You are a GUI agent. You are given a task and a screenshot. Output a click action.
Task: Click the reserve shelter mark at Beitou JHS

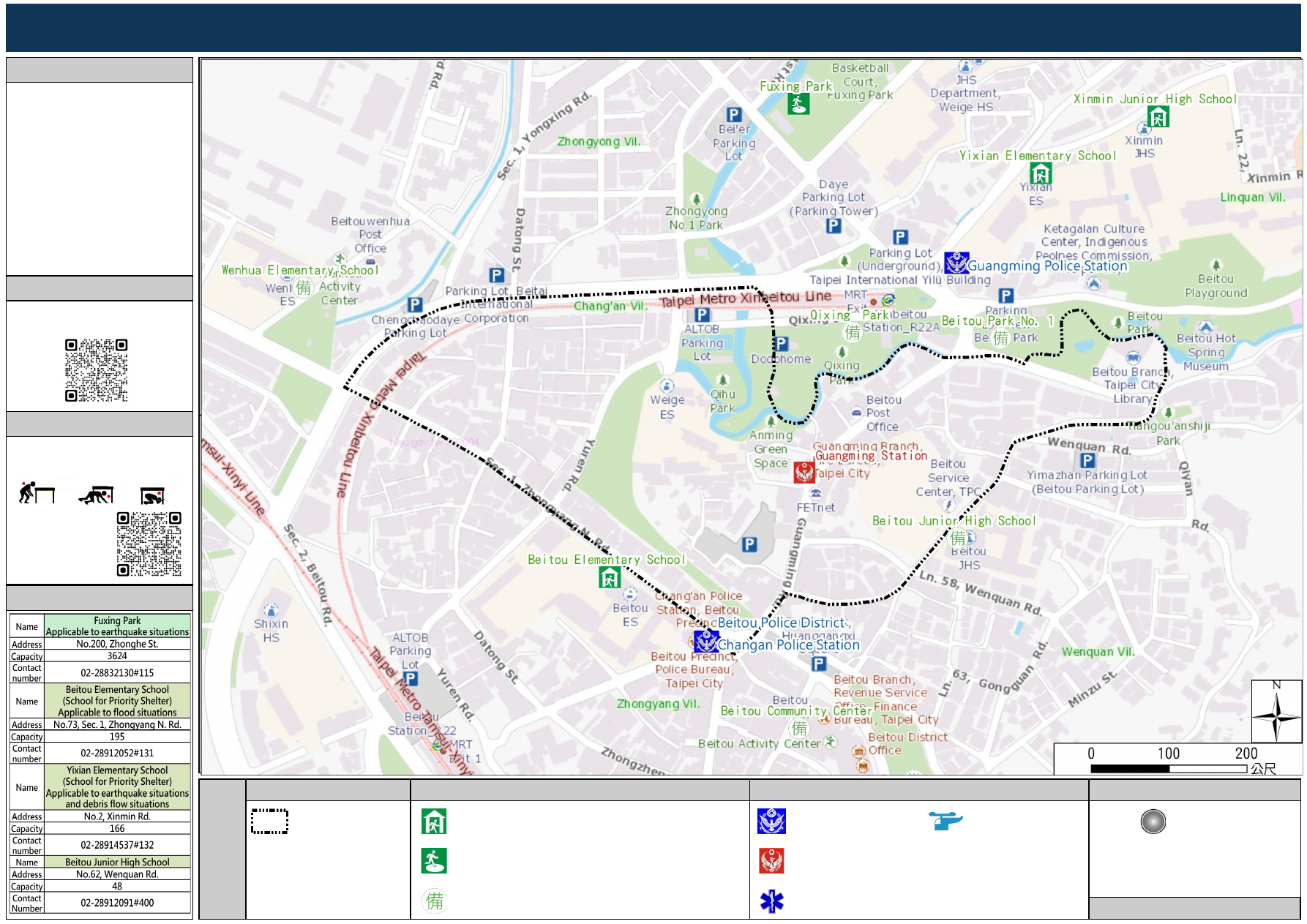tap(958, 539)
